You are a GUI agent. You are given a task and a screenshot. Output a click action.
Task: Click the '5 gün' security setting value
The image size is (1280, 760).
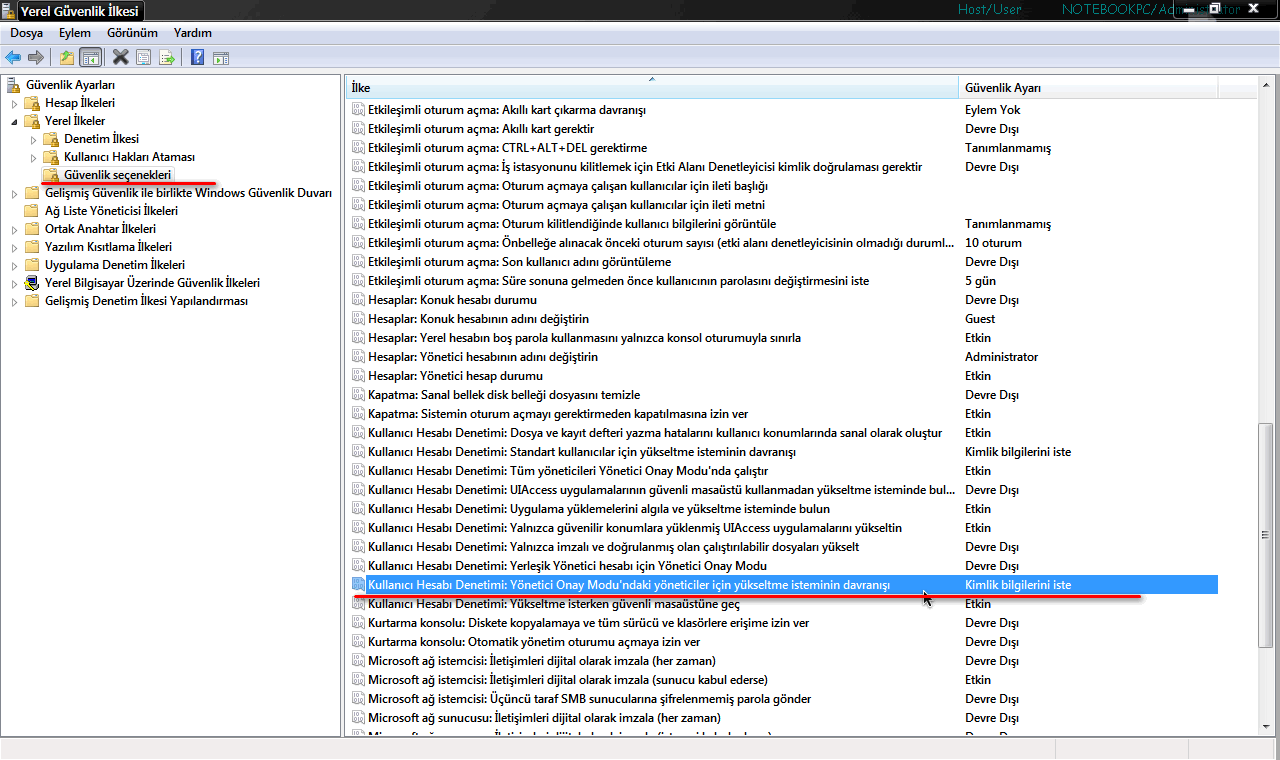click(980, 281)
